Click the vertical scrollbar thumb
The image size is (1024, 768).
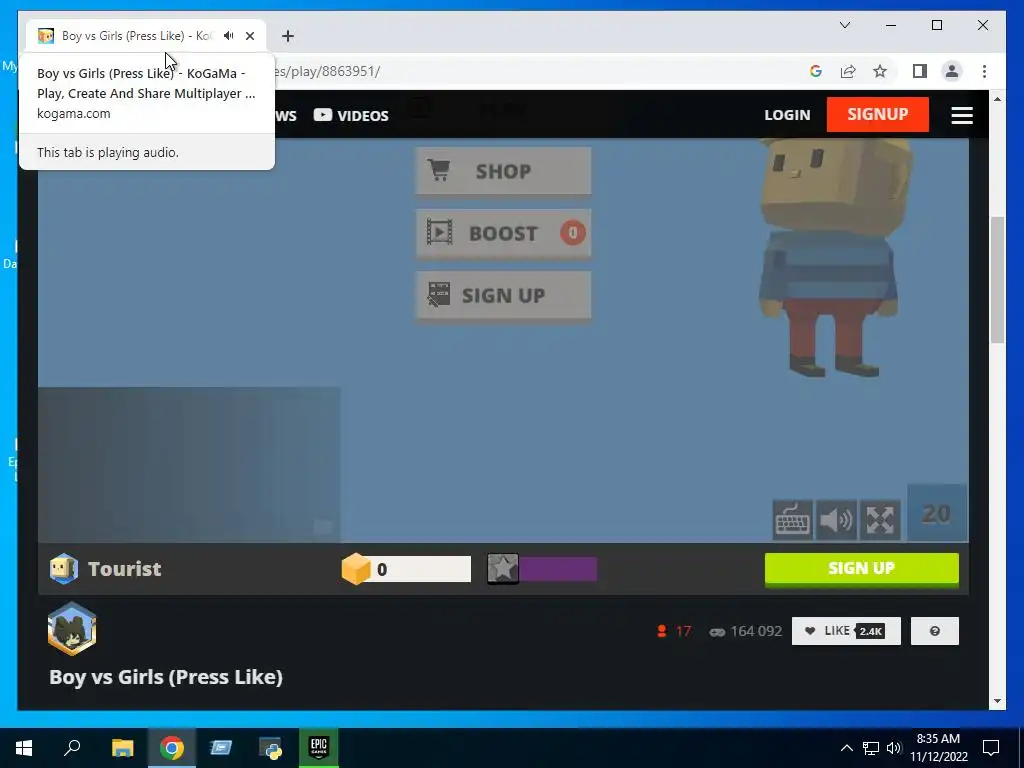(997, 280)
